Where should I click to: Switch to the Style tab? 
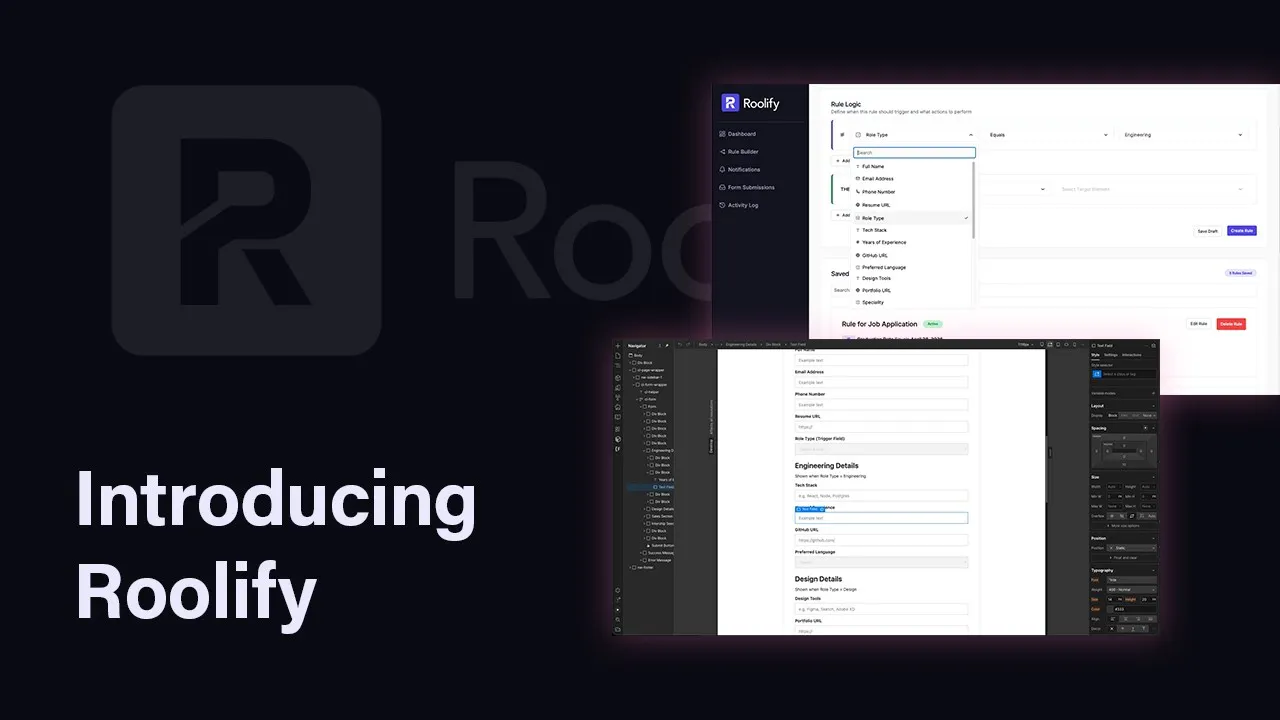tap(1095, 355)
